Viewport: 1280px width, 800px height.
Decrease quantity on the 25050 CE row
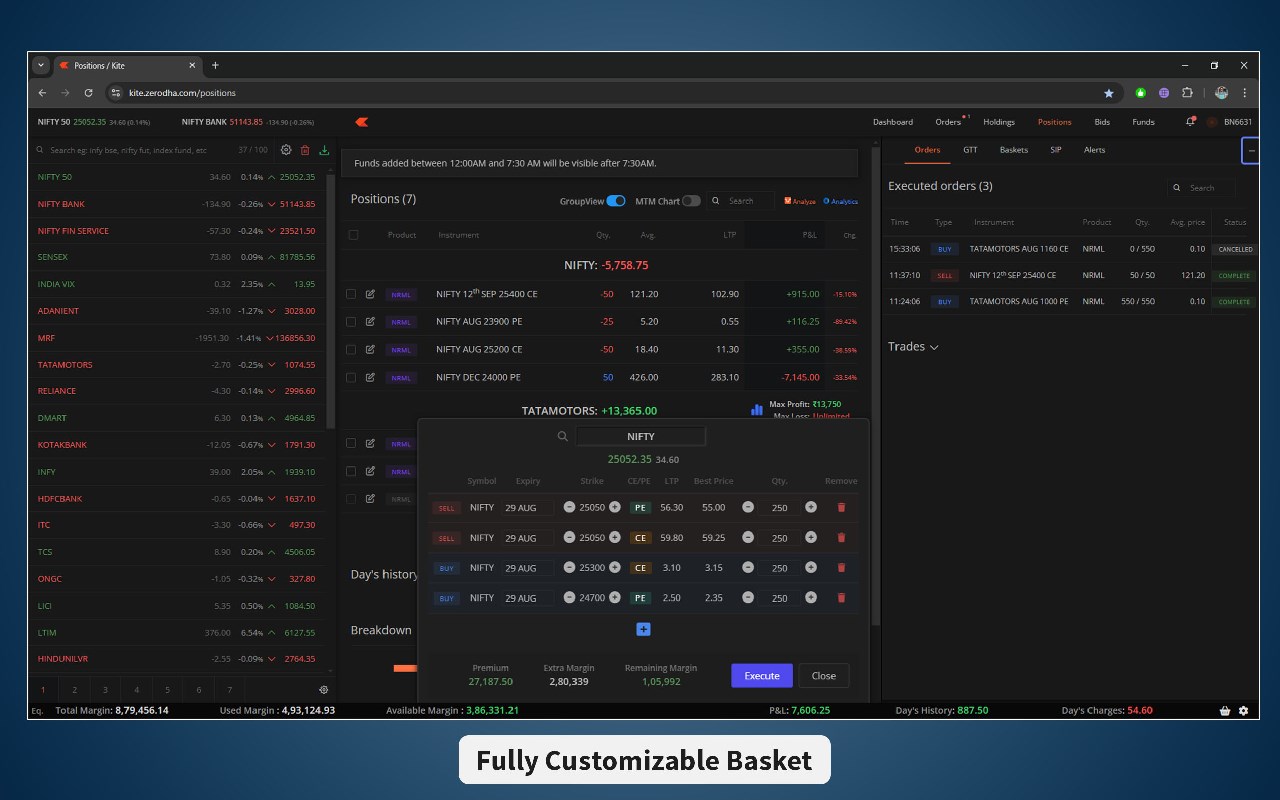[x=749, y=537]
